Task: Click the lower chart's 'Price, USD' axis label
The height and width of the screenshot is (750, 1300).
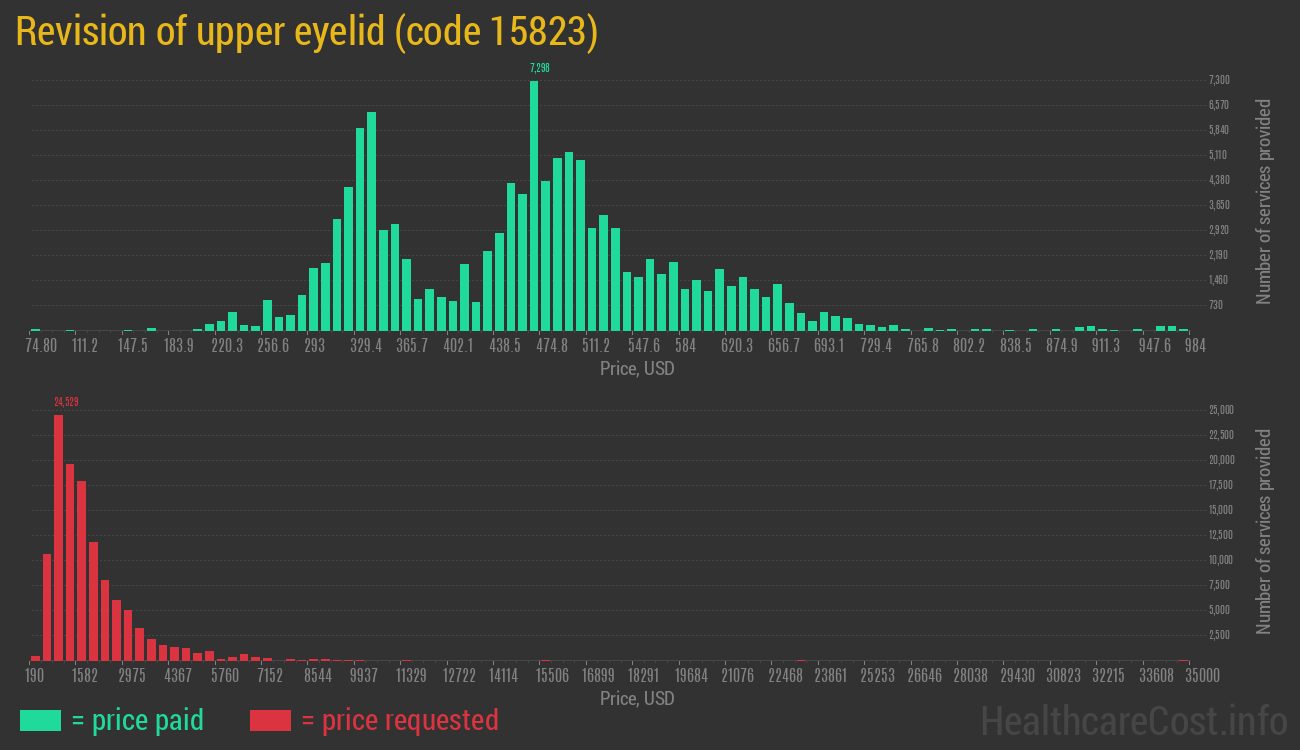Action: coord(636,698)
